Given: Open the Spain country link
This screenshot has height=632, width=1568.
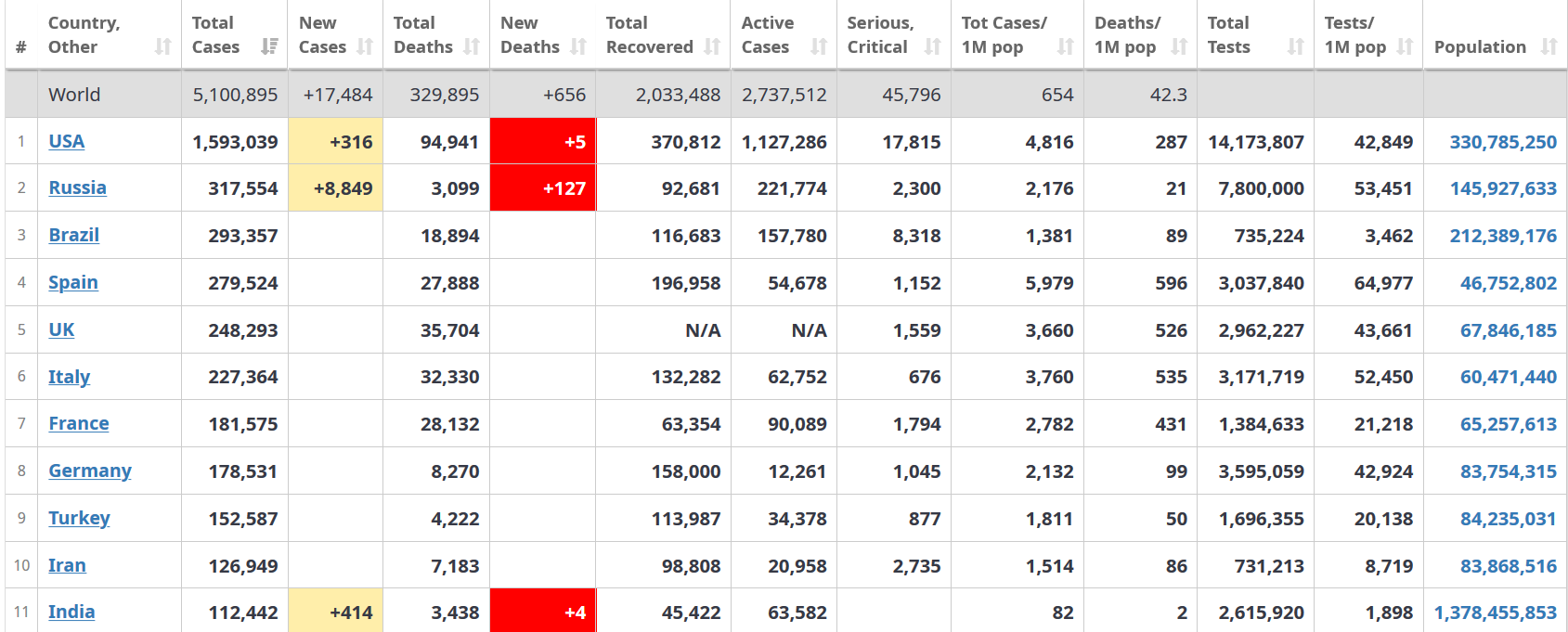Looking at the screenshot, I should click(x=73, y=282).
